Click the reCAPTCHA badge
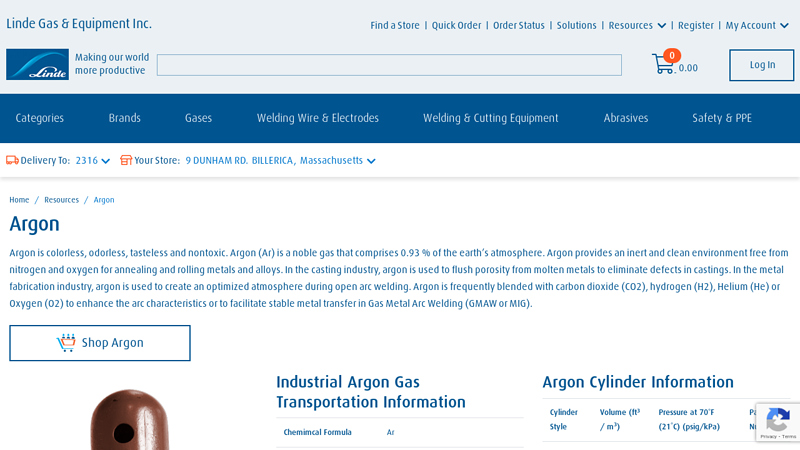 tap(777, 422)
